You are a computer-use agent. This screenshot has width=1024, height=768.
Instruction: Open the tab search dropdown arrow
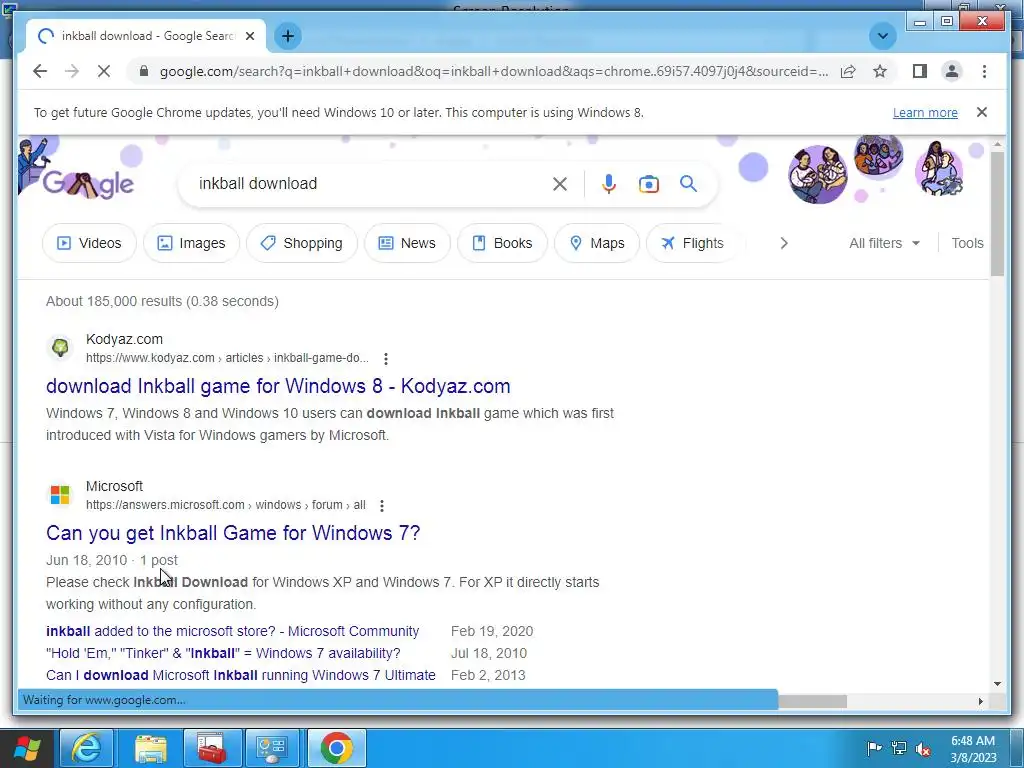[x=882, y=36]
